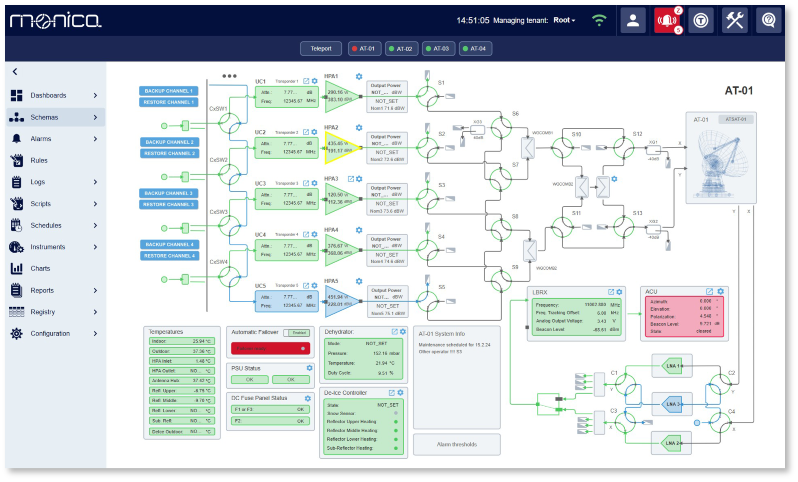Open UC5 settings gear
The image size is (798, 482).
[x=315, y=286]
